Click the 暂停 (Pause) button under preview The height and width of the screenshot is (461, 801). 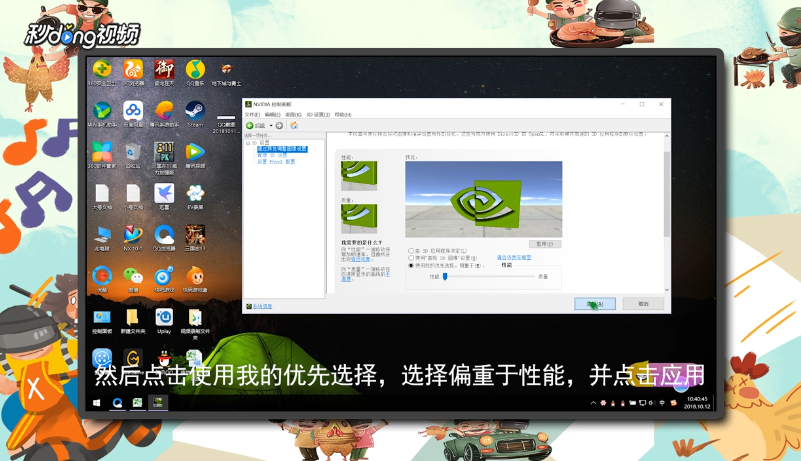pyautogui.click(x=545, y=244)
